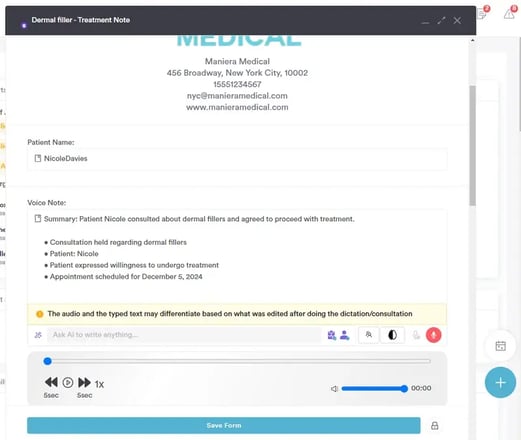Mute audio using the speaker icon
This screenshot has height=440, width=521.
[334, 389]
